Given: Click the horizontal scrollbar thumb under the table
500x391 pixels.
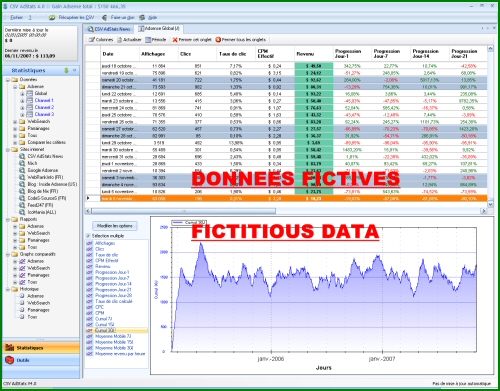Looking at the screenshot, I should (x=183, y=211).
